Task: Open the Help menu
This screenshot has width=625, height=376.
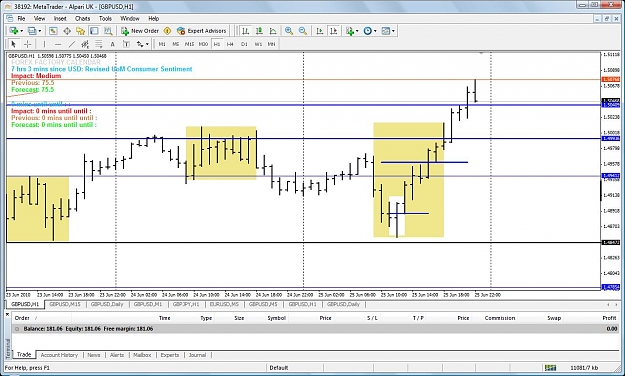Action: [153, 18]
